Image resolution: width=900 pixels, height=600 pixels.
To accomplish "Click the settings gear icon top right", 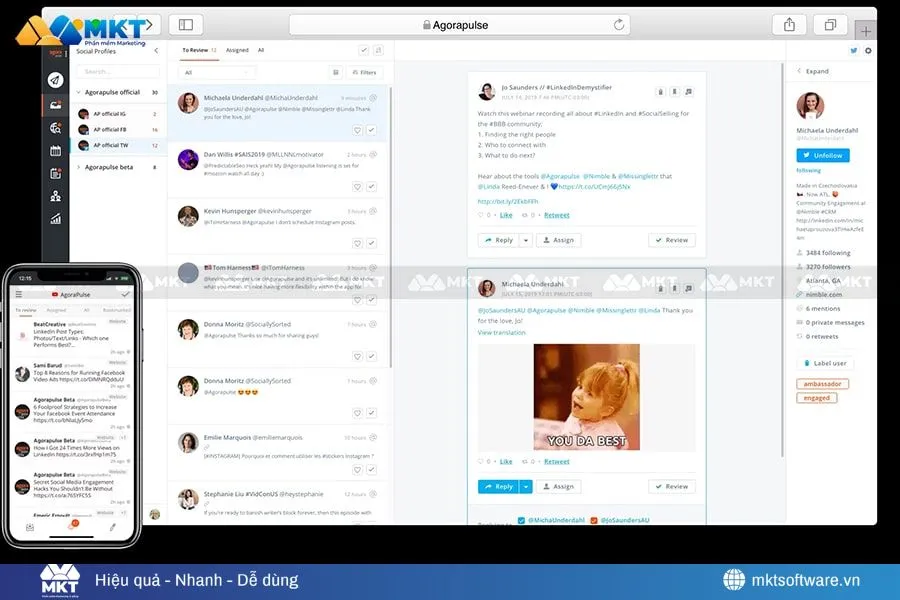I will click(868, 50).
